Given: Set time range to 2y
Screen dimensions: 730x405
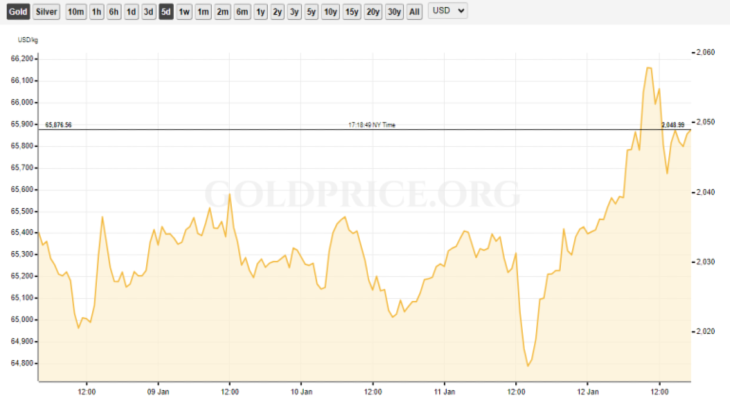Looking at the screenshot, I should 277,12.
